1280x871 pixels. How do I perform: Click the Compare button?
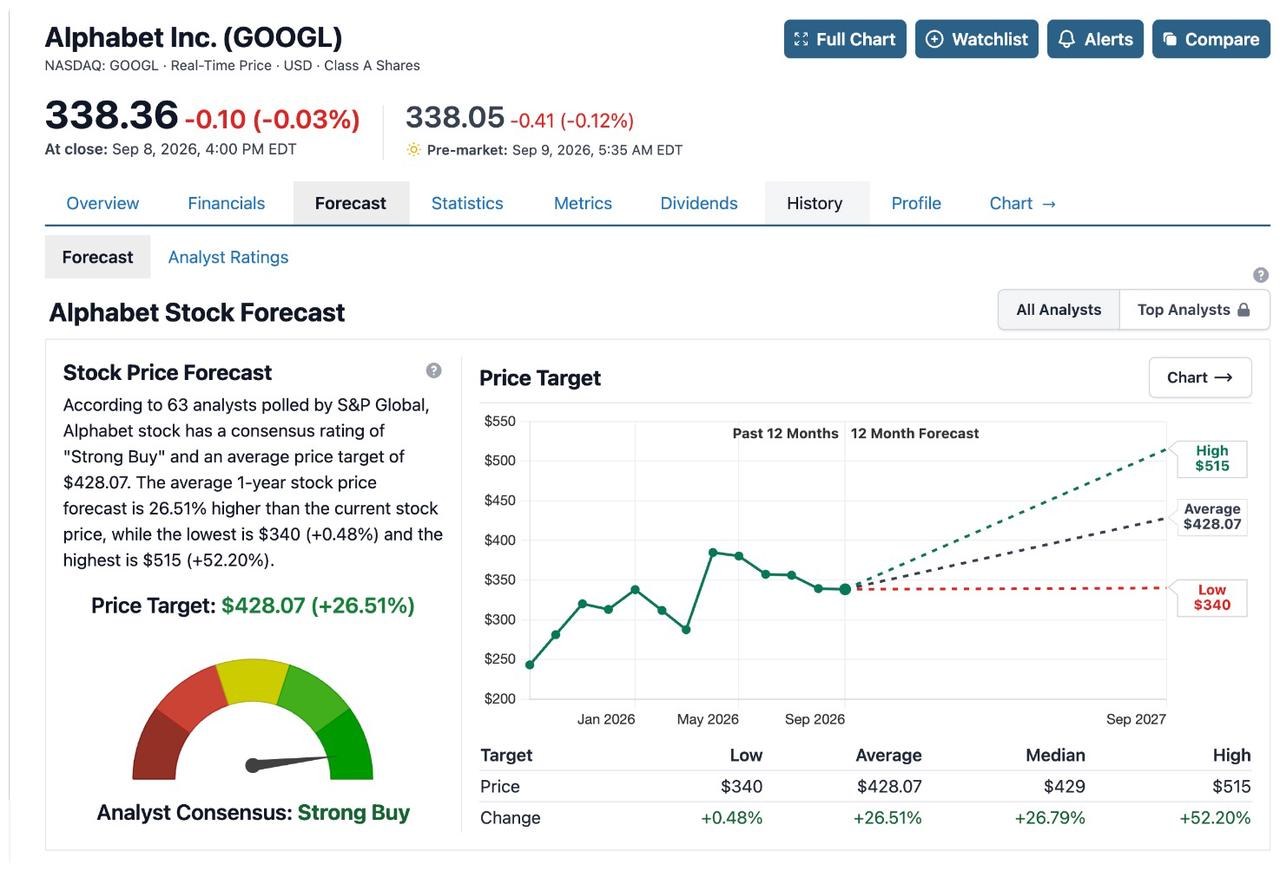point(1211,39)
